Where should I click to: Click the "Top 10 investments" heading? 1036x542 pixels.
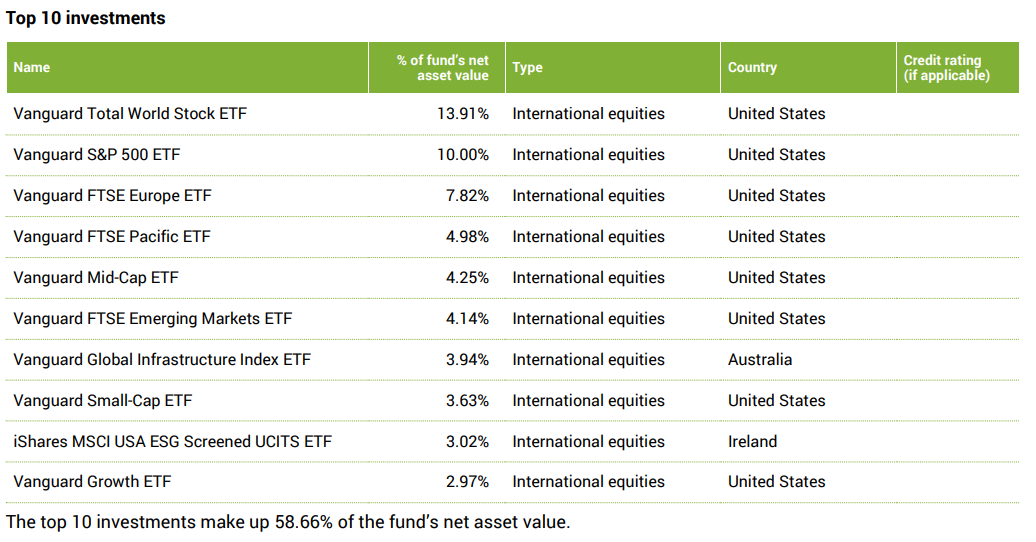point(86,18)
